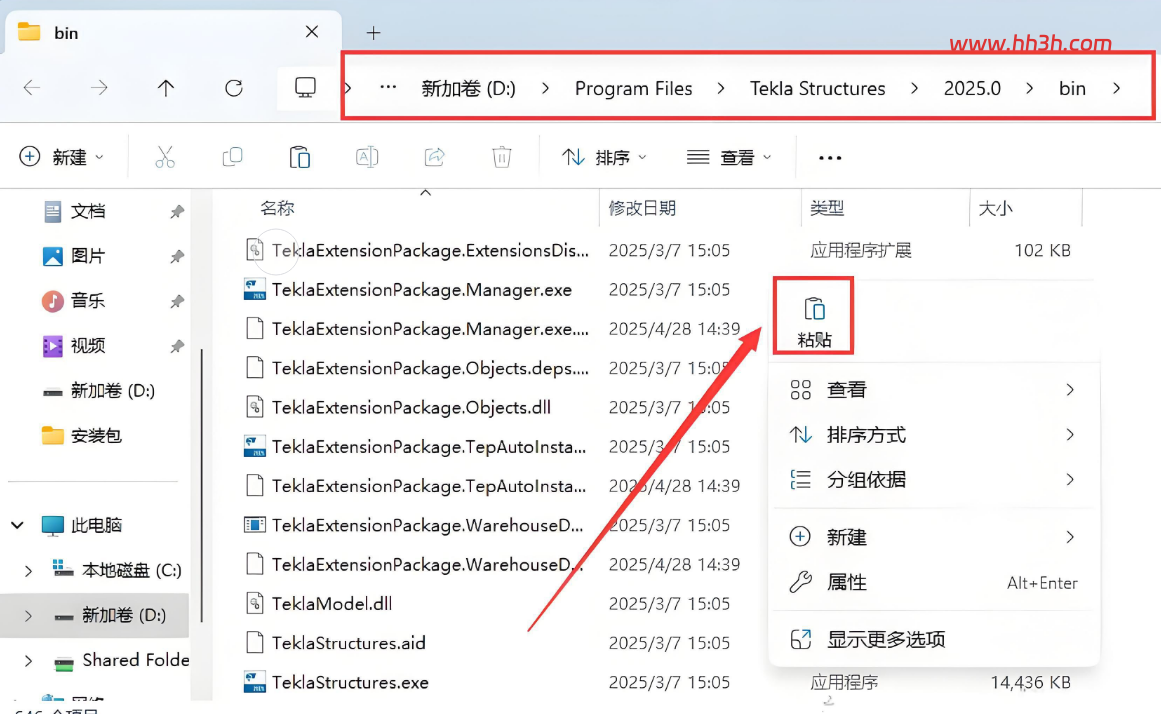Viewport: 1161px width, 714px height.
Task: Click the Cut scissors icon in toolbar
Action: tap(165, 157)
